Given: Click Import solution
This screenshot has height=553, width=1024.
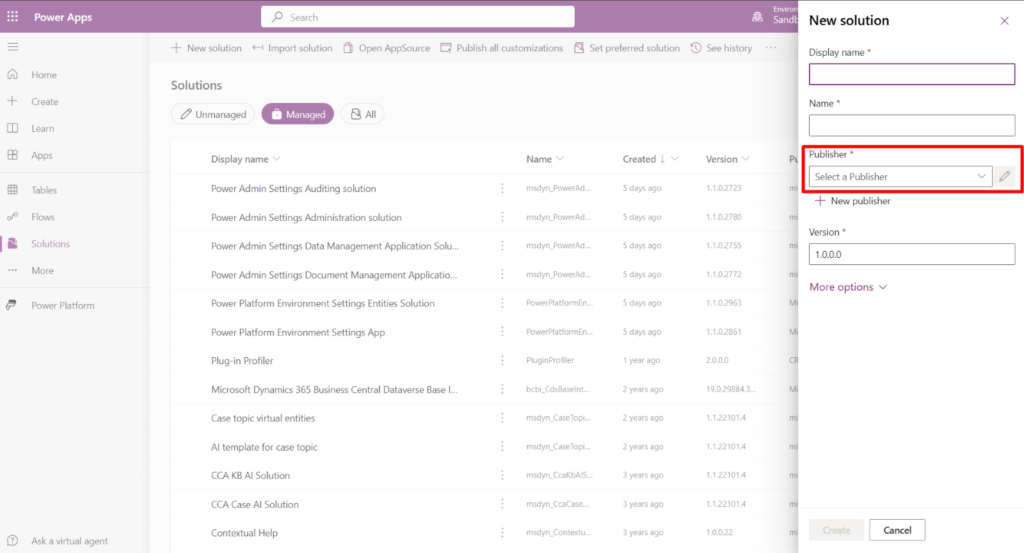Looking at the screenshot, I should (292, 48).
